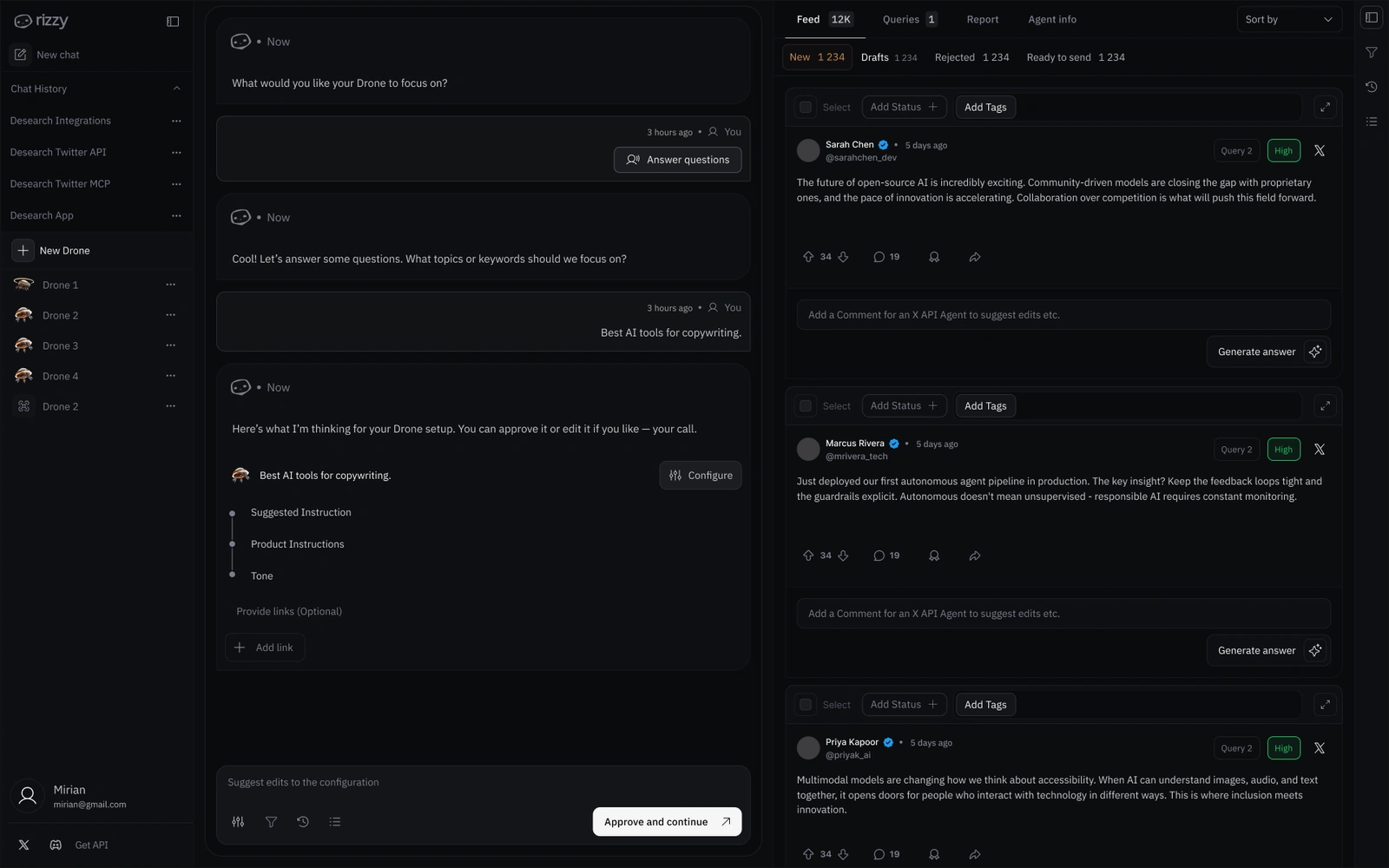Open the Sort by dropdown
The width and height of the screenshot is (1389, 868).
[x=1288, y=19]
